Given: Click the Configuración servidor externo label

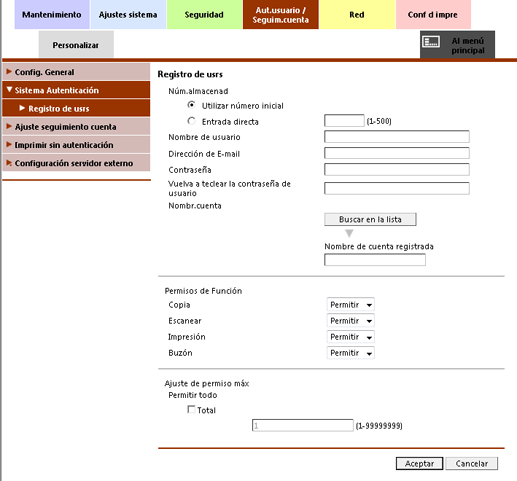Looking at the screenshot, I should (74, 163).
